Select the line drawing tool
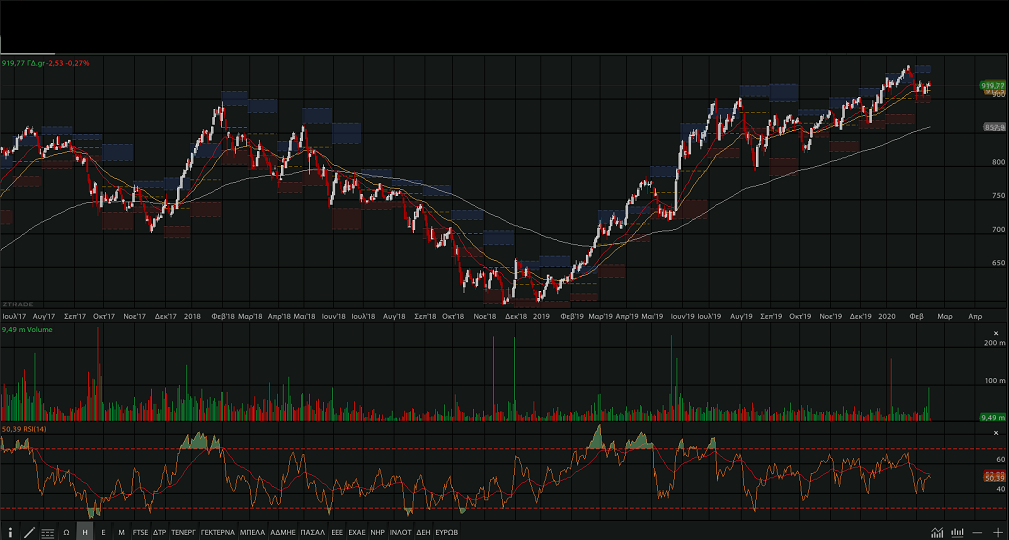 tap(29, 532)
